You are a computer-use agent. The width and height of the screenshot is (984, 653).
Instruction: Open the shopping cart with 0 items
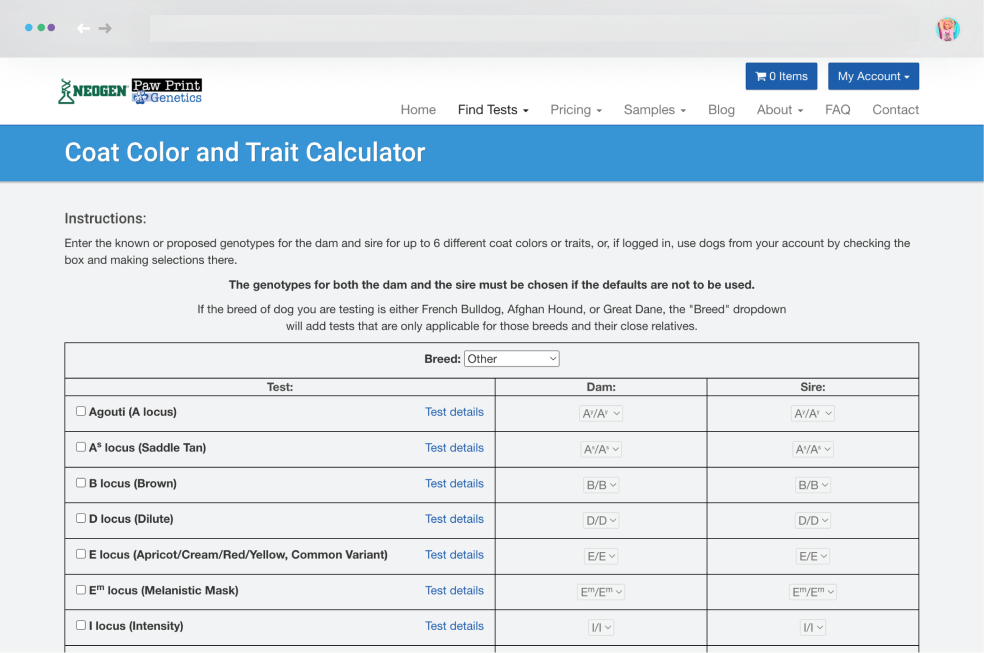pyautogui.click(x=781, y=76)
